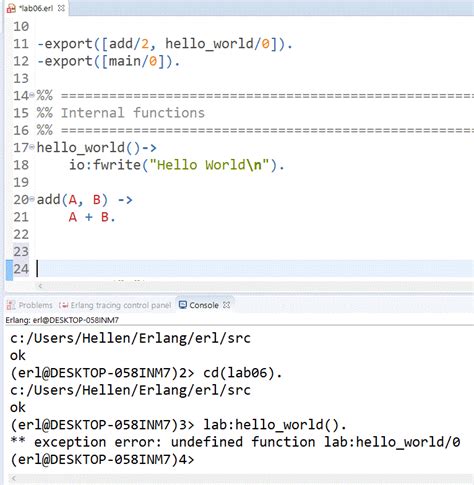Click the Erlang file icon on lab06.erl tab
This screenshot has height=485, width=474.
click(11, 8)
